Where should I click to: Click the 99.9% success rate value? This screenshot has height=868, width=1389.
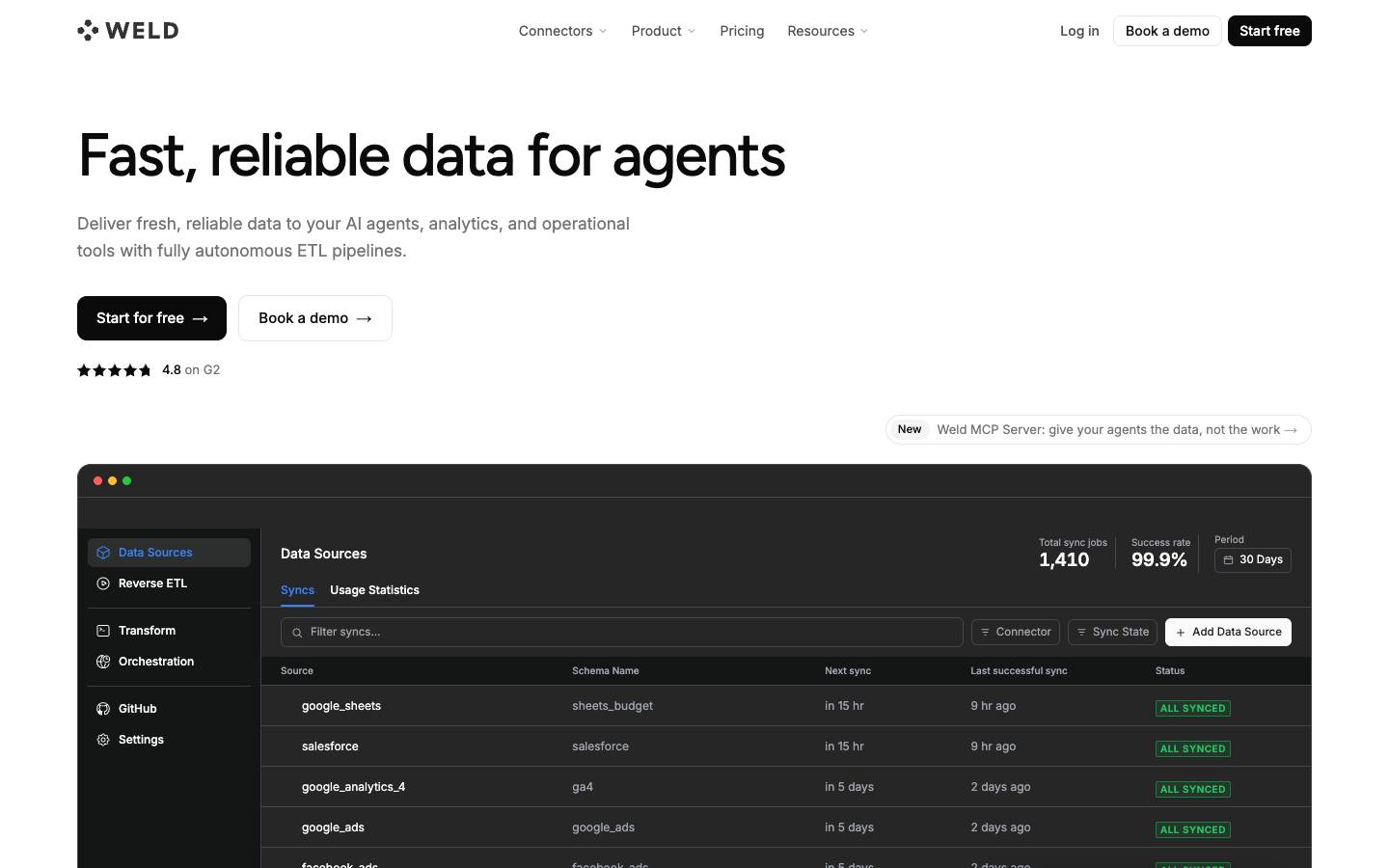[x=1159, y=559]
